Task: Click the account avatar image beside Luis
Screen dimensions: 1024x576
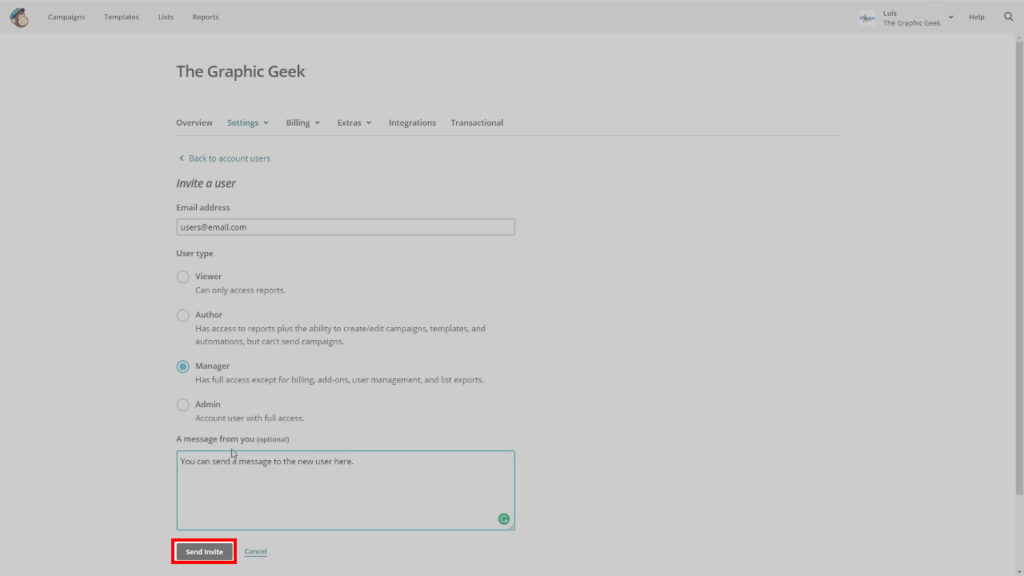Action: tap(867, 18)
